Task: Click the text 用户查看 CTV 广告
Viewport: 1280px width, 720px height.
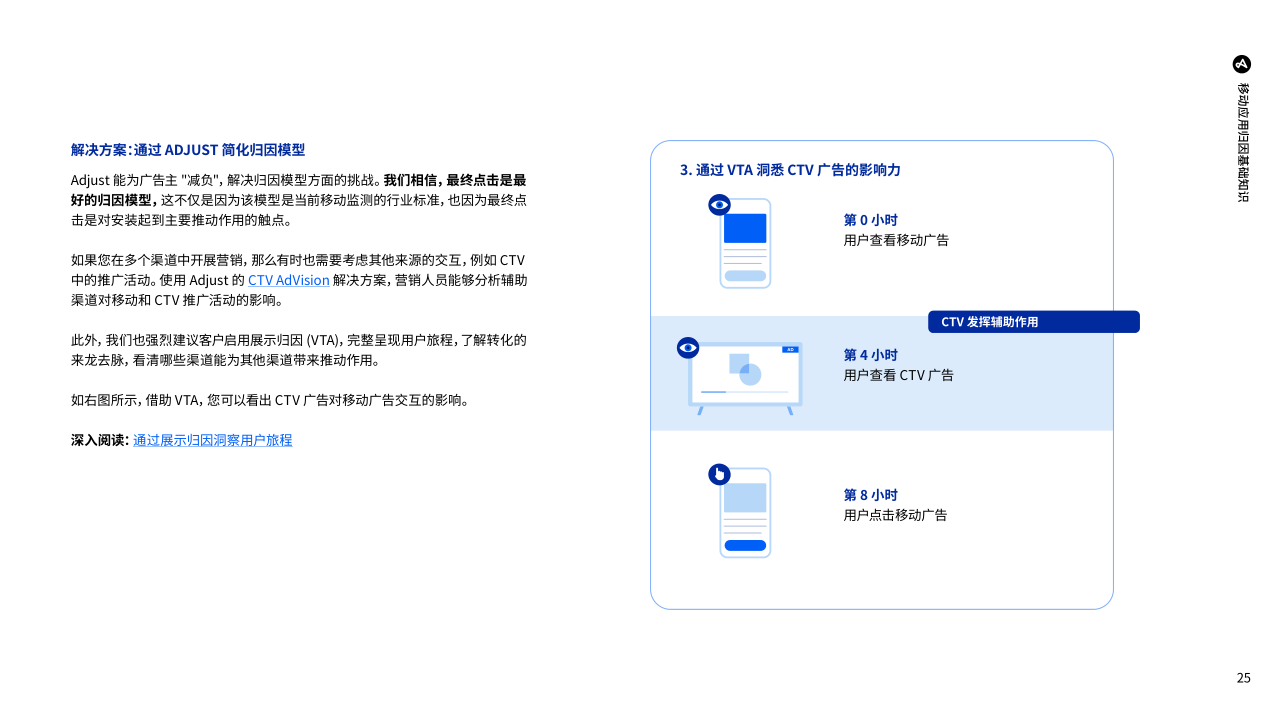Action: pos(899,375)
